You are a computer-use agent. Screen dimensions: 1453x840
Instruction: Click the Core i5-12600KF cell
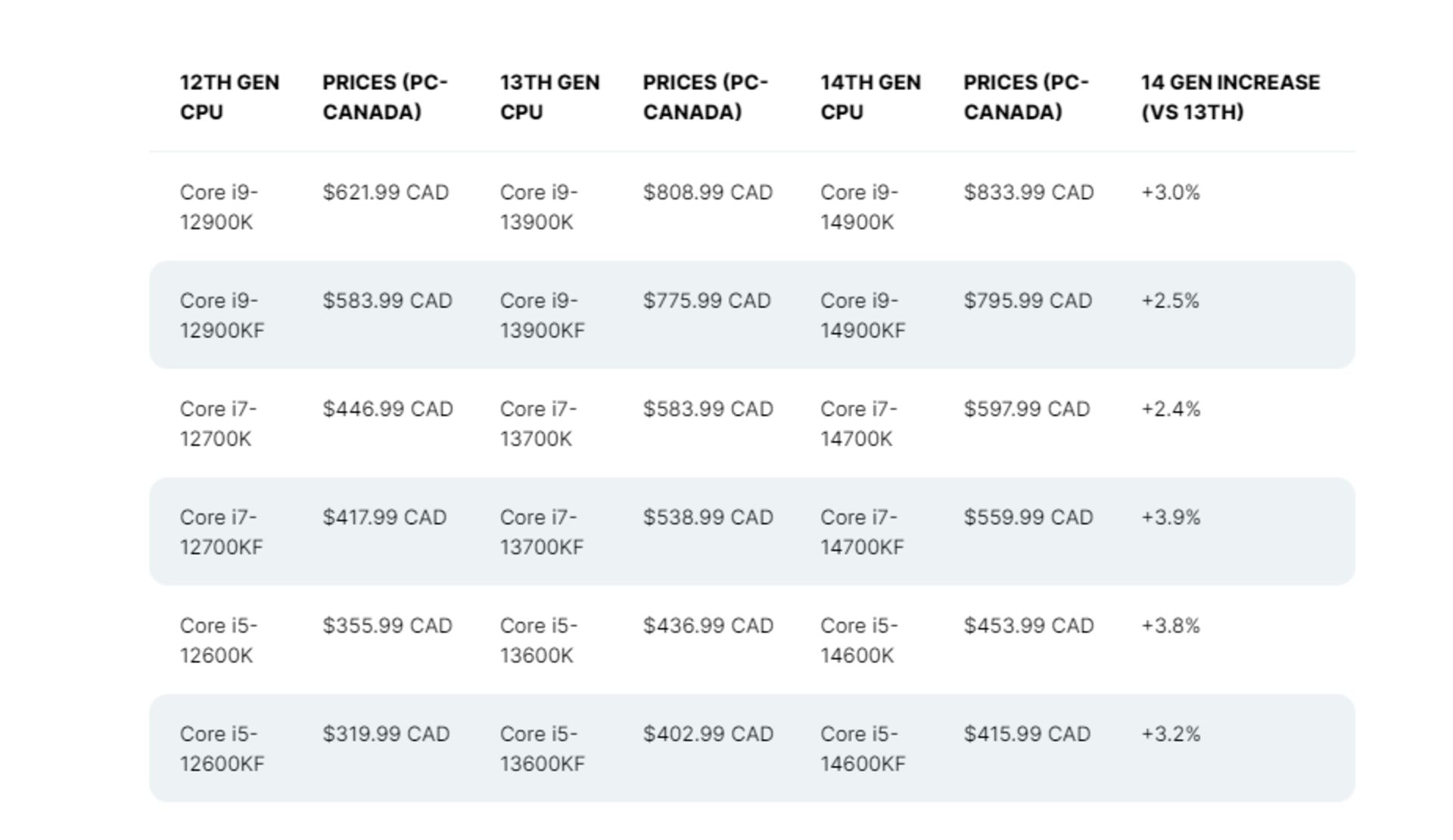[222, 748]
